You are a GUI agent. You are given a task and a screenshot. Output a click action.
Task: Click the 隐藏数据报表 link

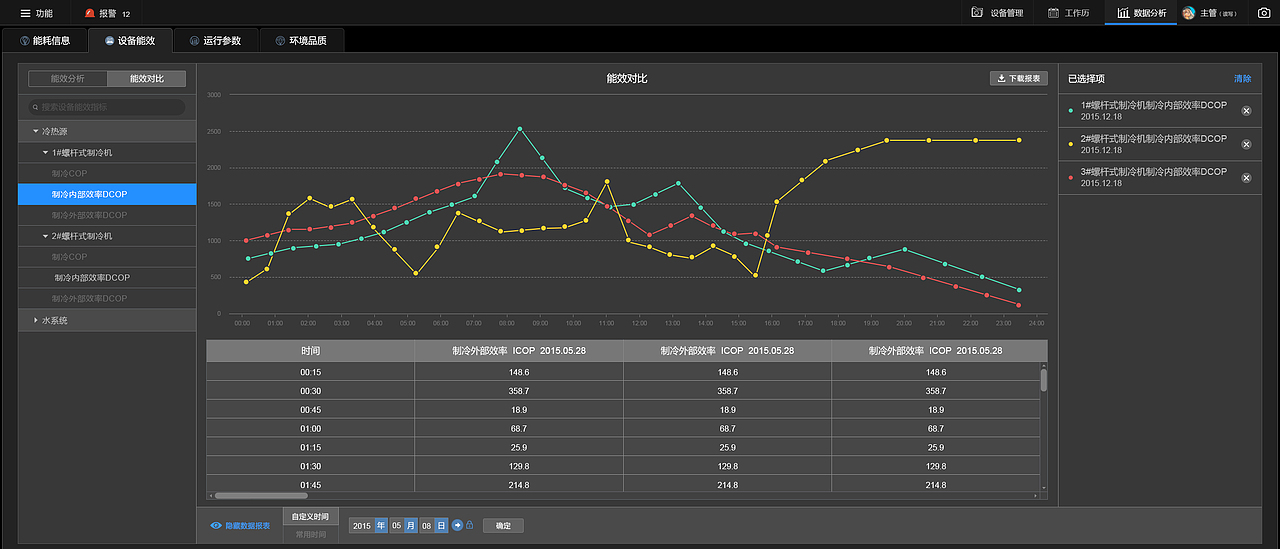[x=247, y=525]
